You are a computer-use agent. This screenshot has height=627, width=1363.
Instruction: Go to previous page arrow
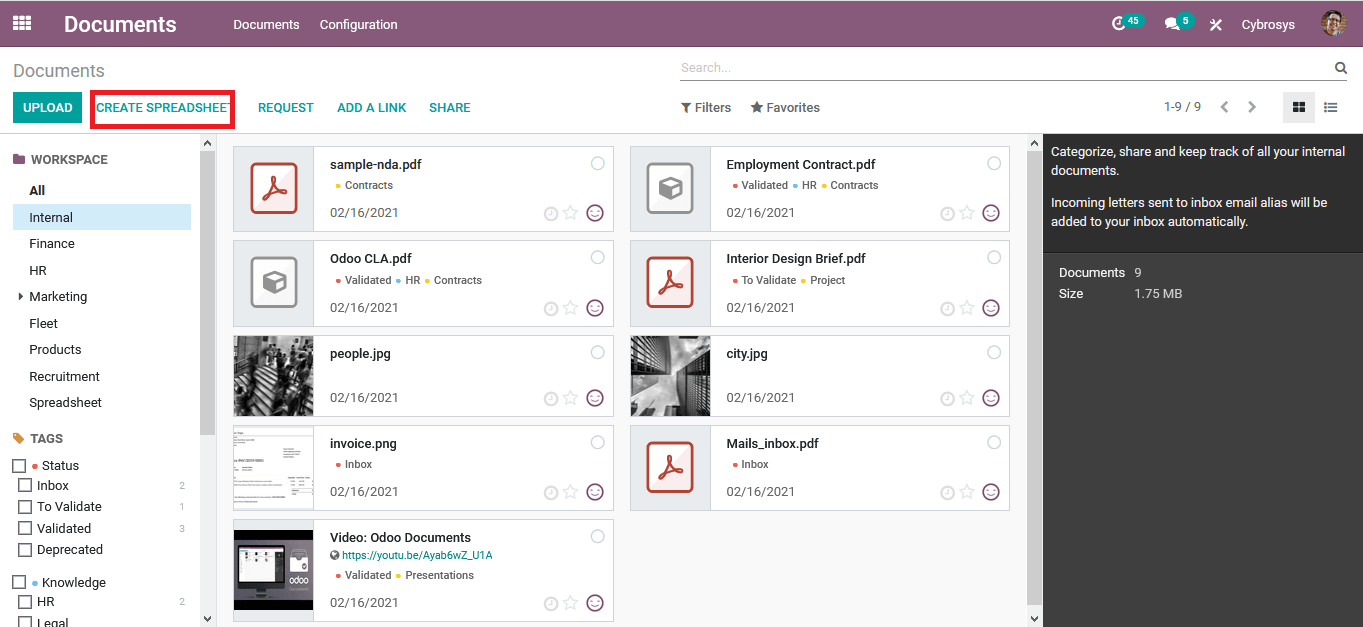coord(1224,107)
